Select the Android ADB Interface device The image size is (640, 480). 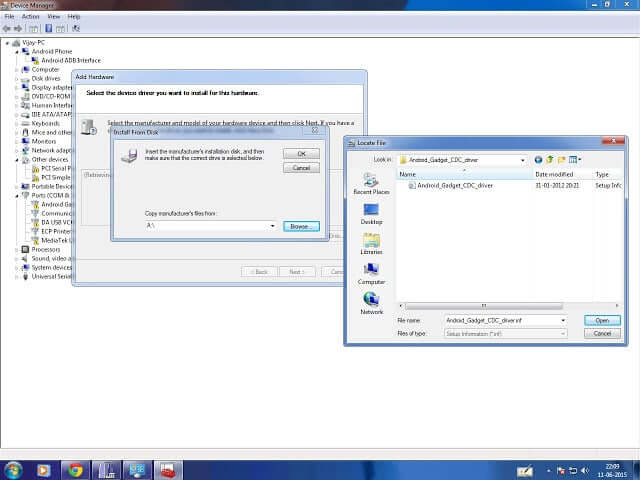(71, 60)
